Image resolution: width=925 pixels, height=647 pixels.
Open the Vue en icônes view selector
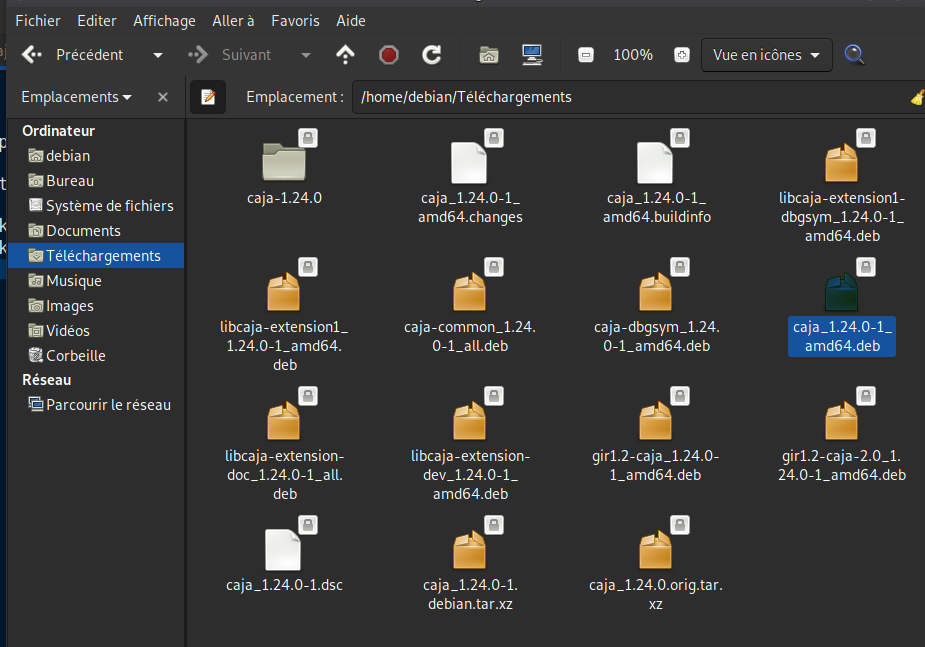766,55
